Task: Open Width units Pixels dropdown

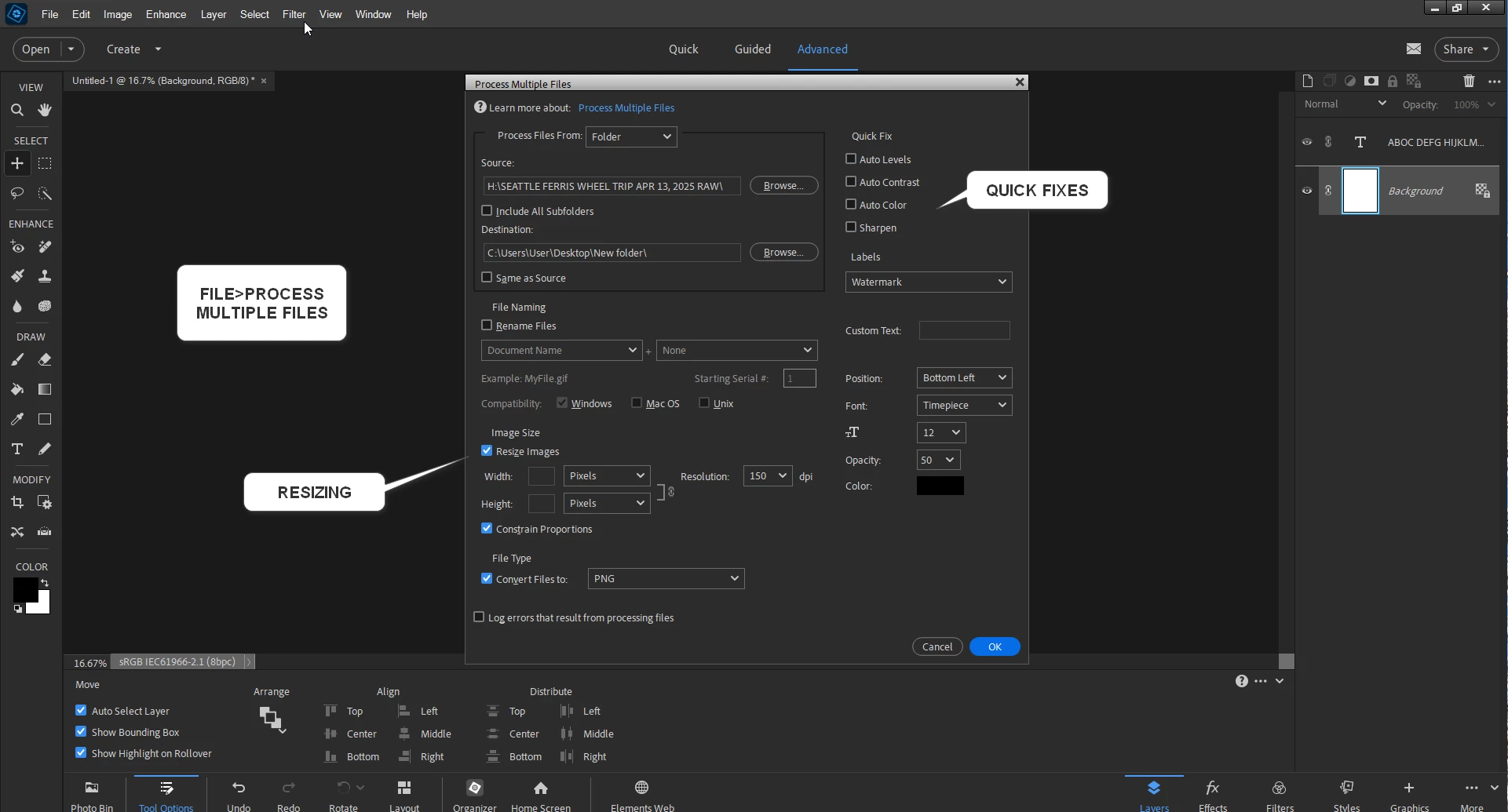Action: [x=607, y=475]
